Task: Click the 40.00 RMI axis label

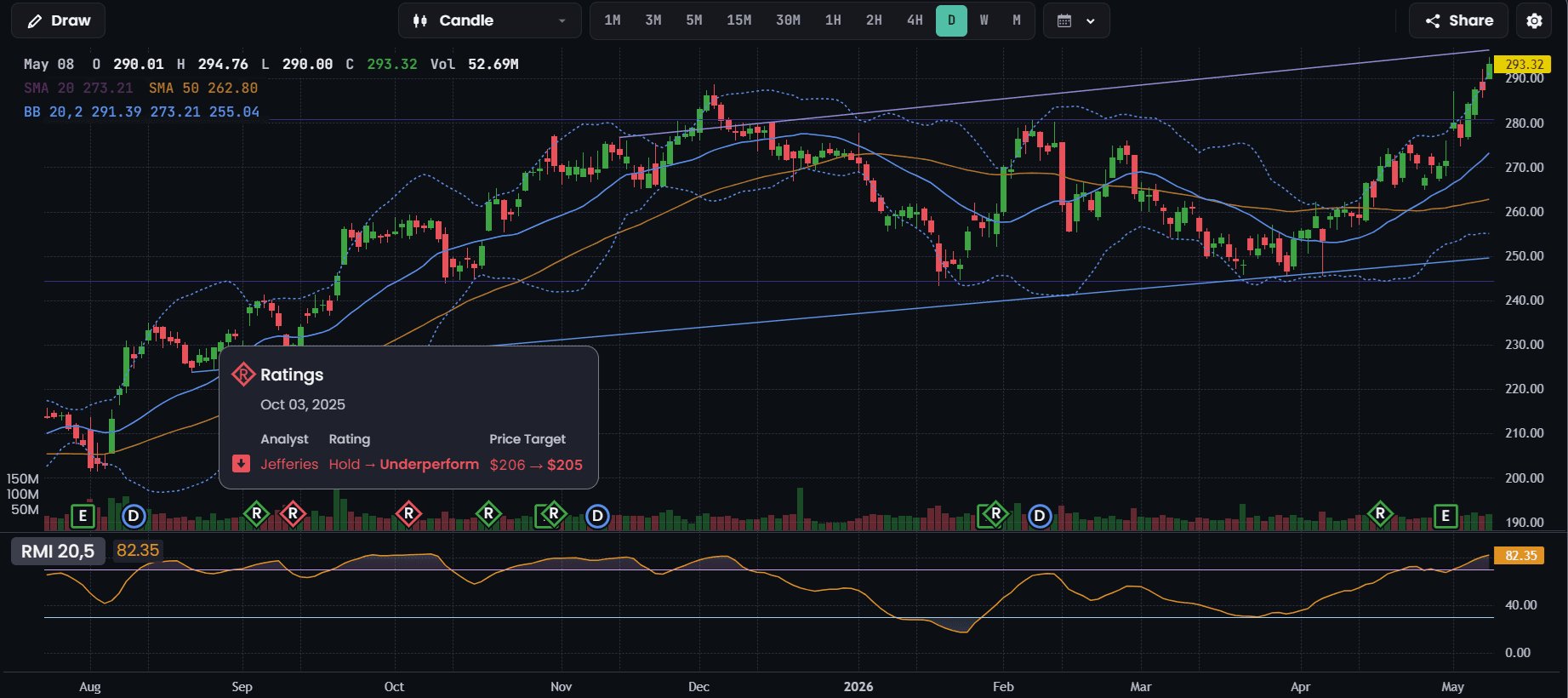Action: click(1521, 605)
